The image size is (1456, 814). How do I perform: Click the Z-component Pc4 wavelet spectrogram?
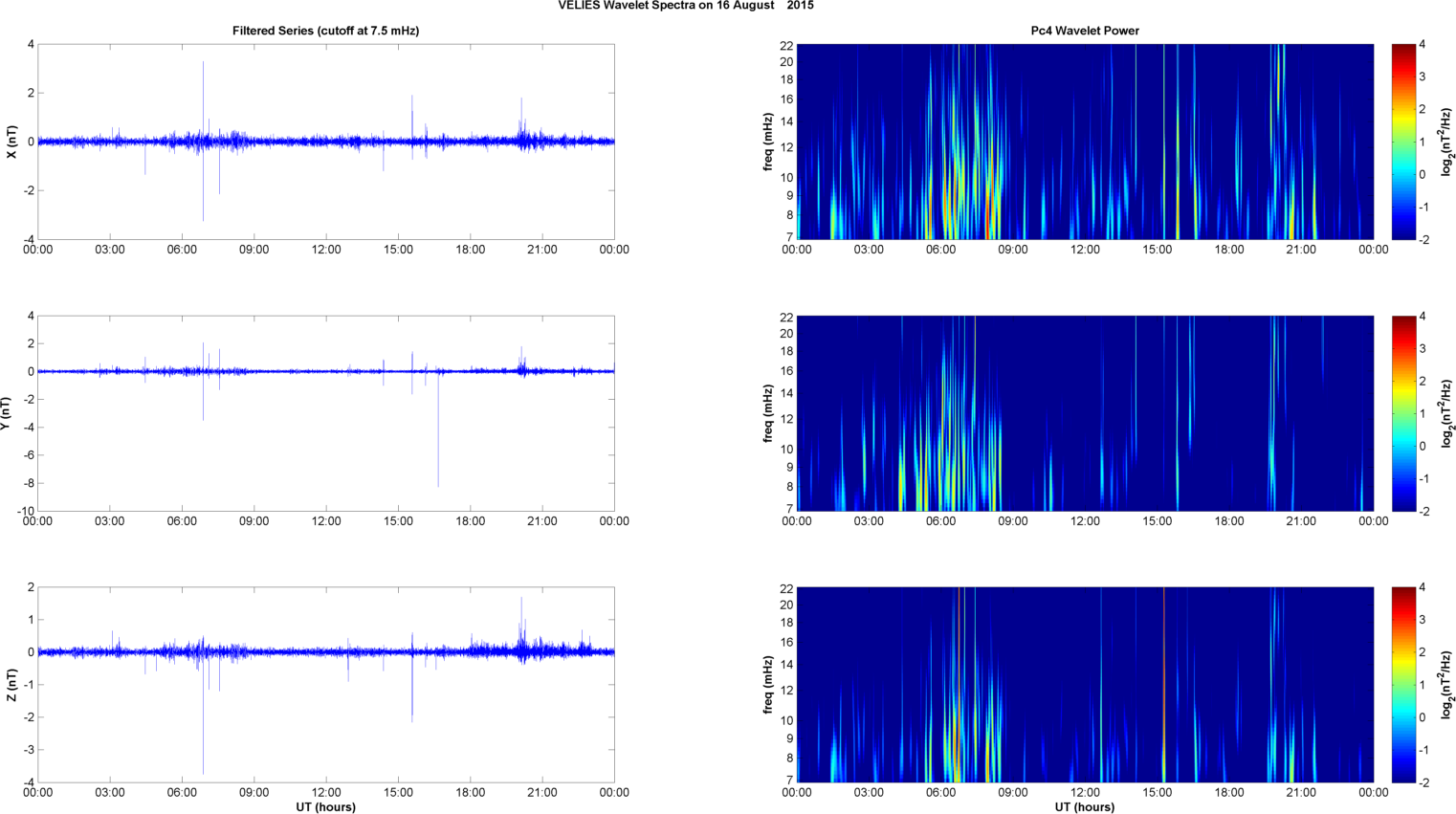click(x=1085, y=685)
